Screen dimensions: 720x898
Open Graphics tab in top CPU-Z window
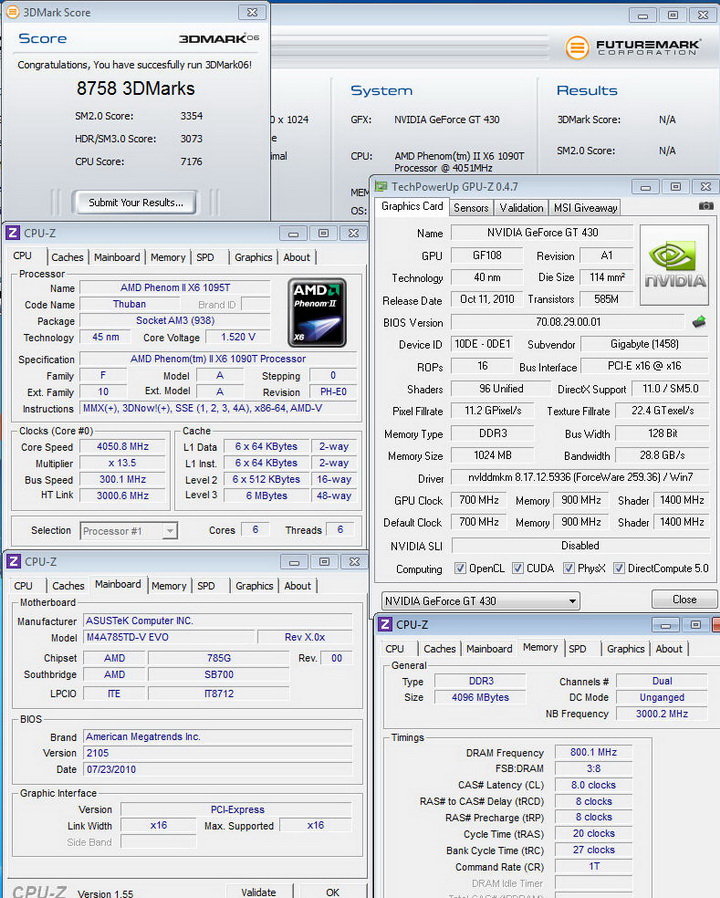pos(253,257)
